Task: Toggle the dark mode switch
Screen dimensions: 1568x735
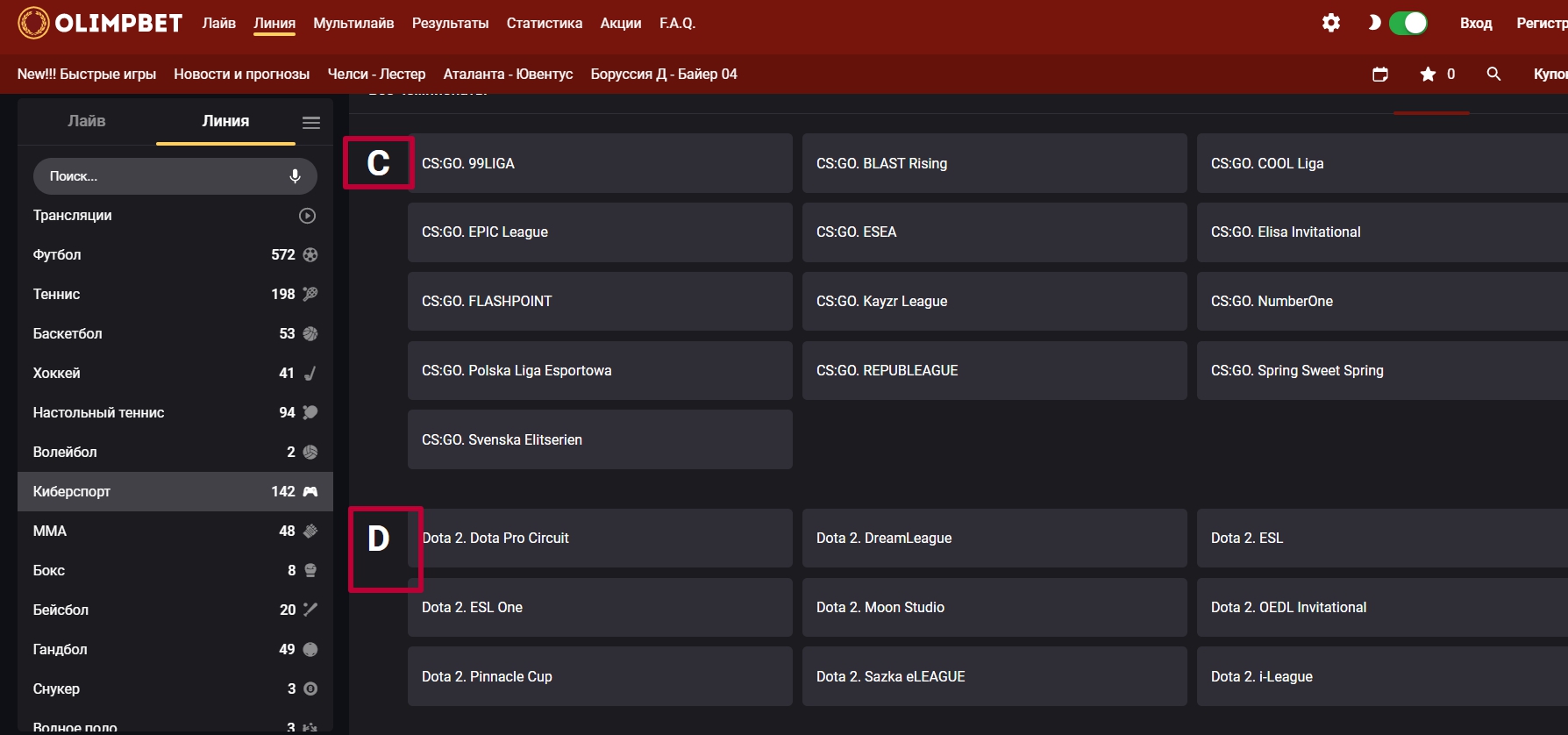Action: click(x=1408, y=24)
